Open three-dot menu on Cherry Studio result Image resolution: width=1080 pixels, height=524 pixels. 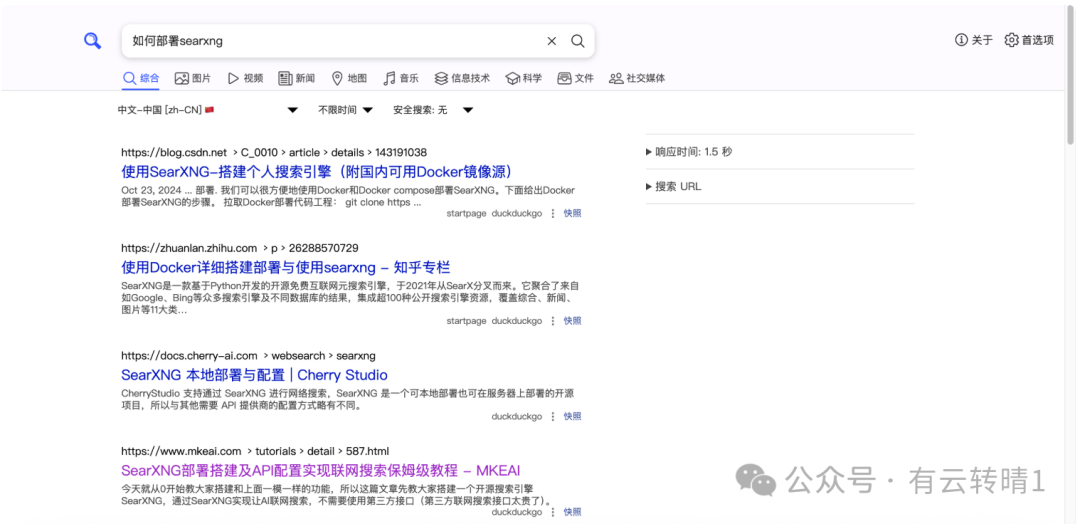tap(552, 417)
